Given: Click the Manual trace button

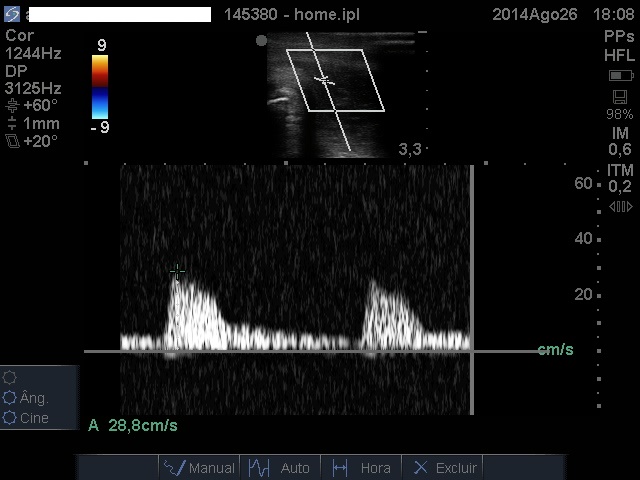Looking at the screenshot, I should 199,467.
